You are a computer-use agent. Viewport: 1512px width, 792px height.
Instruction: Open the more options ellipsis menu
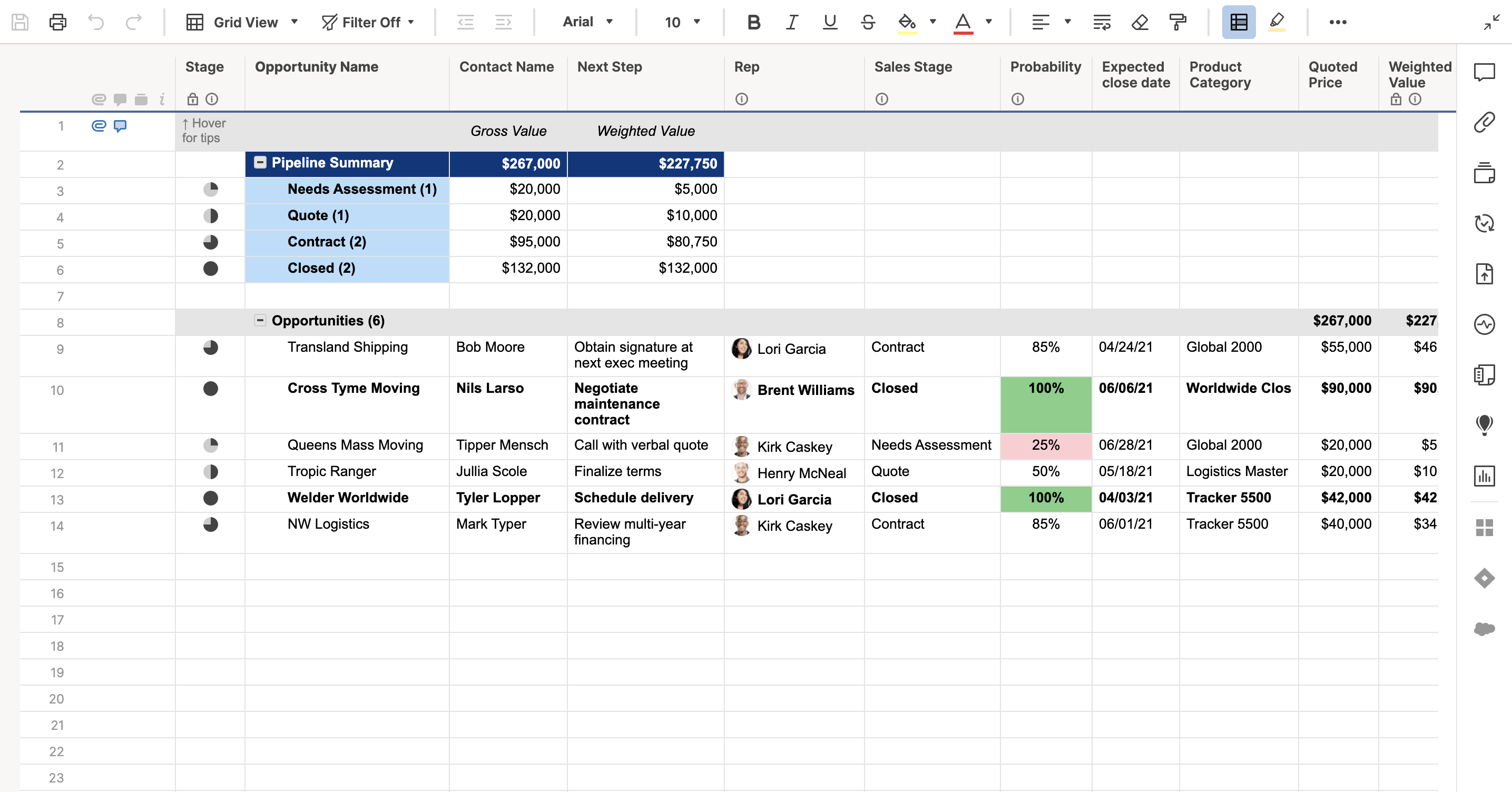point(1338,22)
